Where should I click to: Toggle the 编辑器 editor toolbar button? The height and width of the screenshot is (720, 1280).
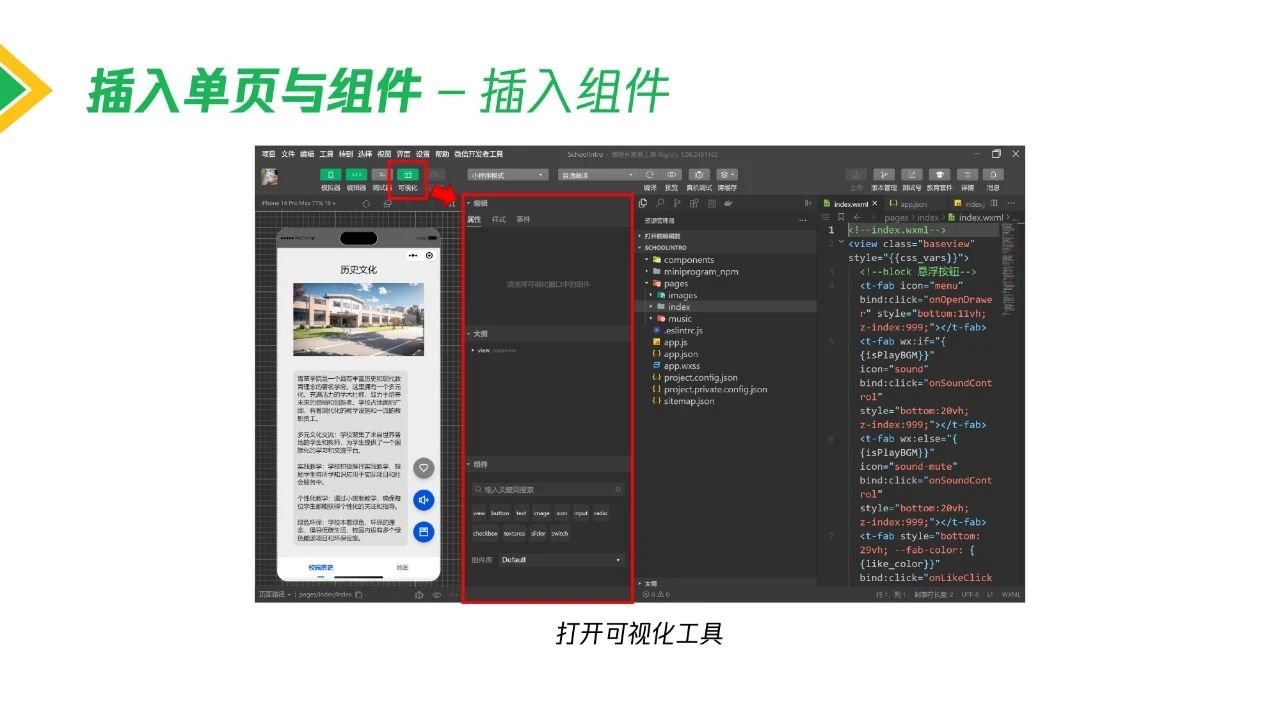(356, 175)
